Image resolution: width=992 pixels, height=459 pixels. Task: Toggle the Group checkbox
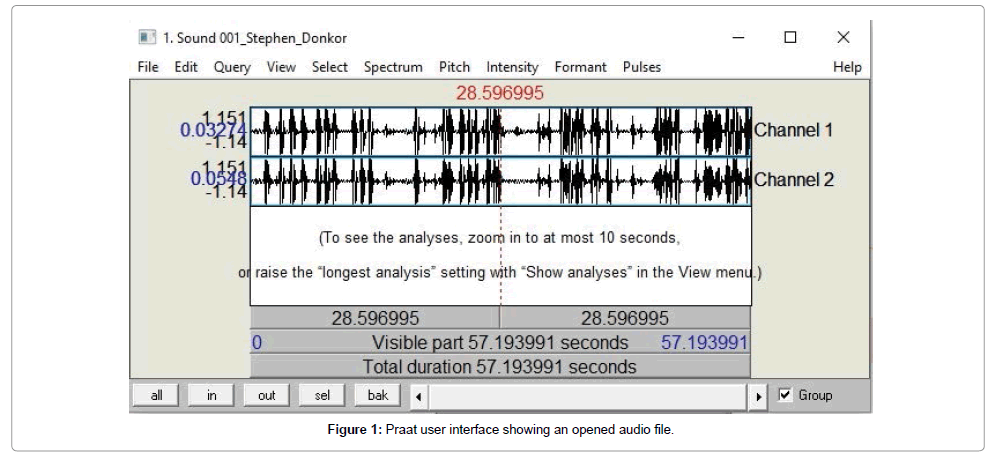[785, 395]
